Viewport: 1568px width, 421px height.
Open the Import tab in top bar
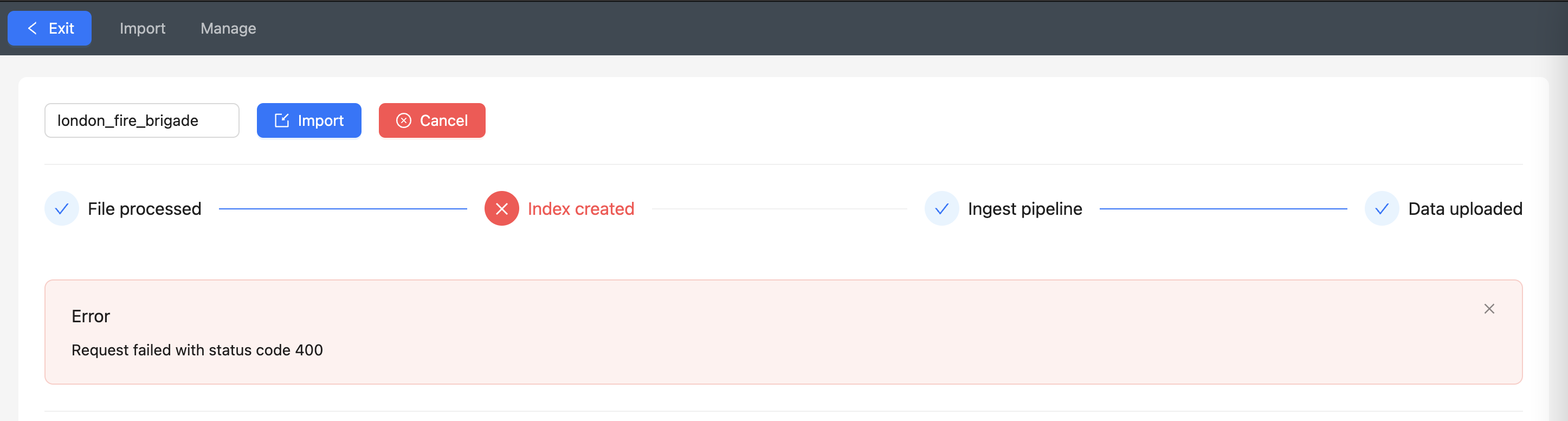143,28
